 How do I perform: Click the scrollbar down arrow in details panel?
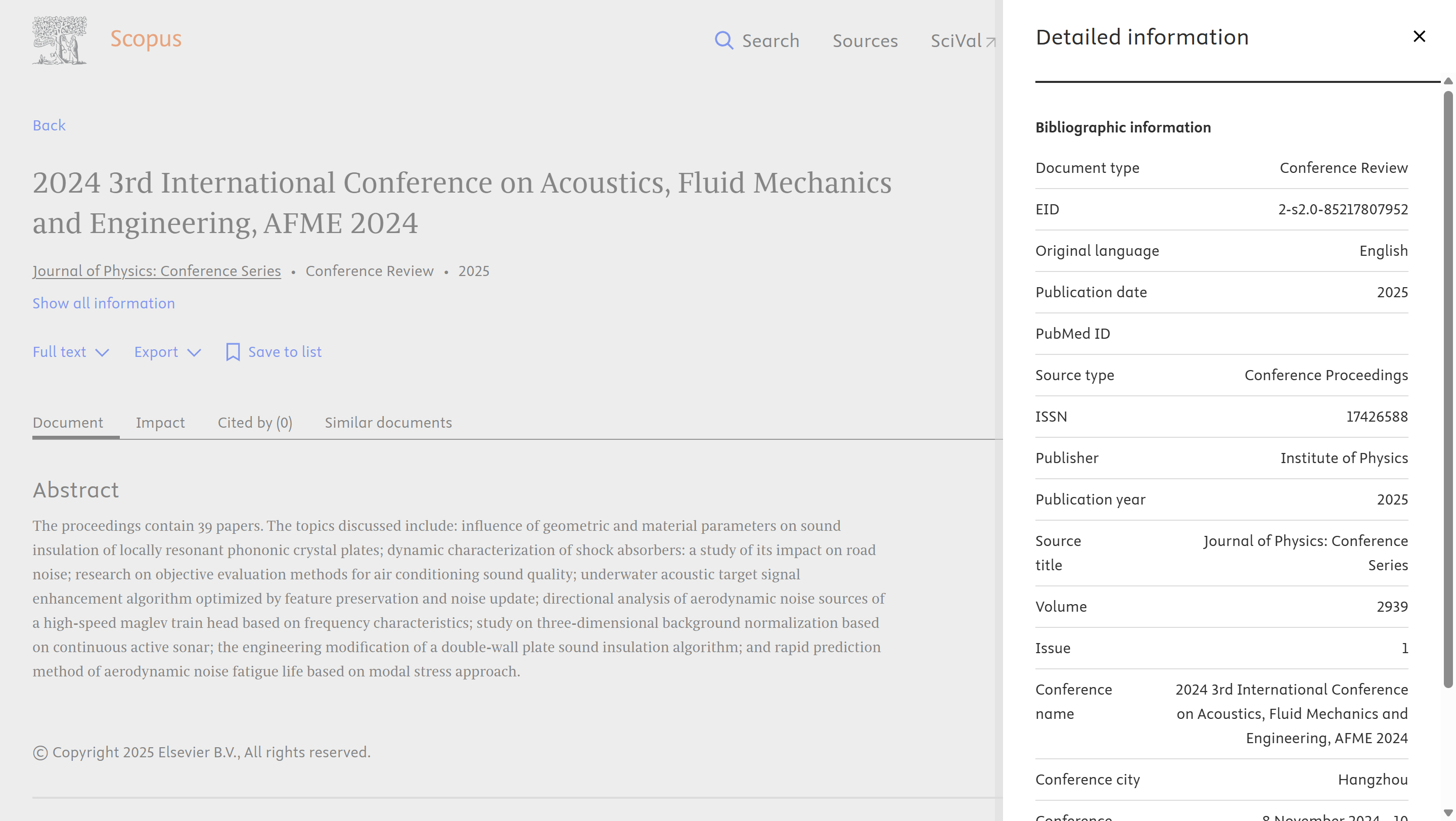click(x=1447, y=812)
